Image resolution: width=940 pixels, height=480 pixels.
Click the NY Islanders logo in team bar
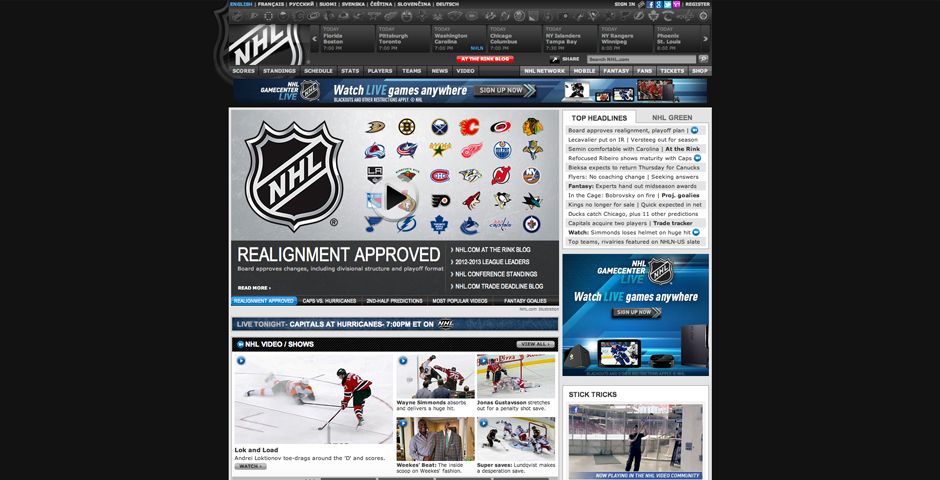[x=519, y=16]
